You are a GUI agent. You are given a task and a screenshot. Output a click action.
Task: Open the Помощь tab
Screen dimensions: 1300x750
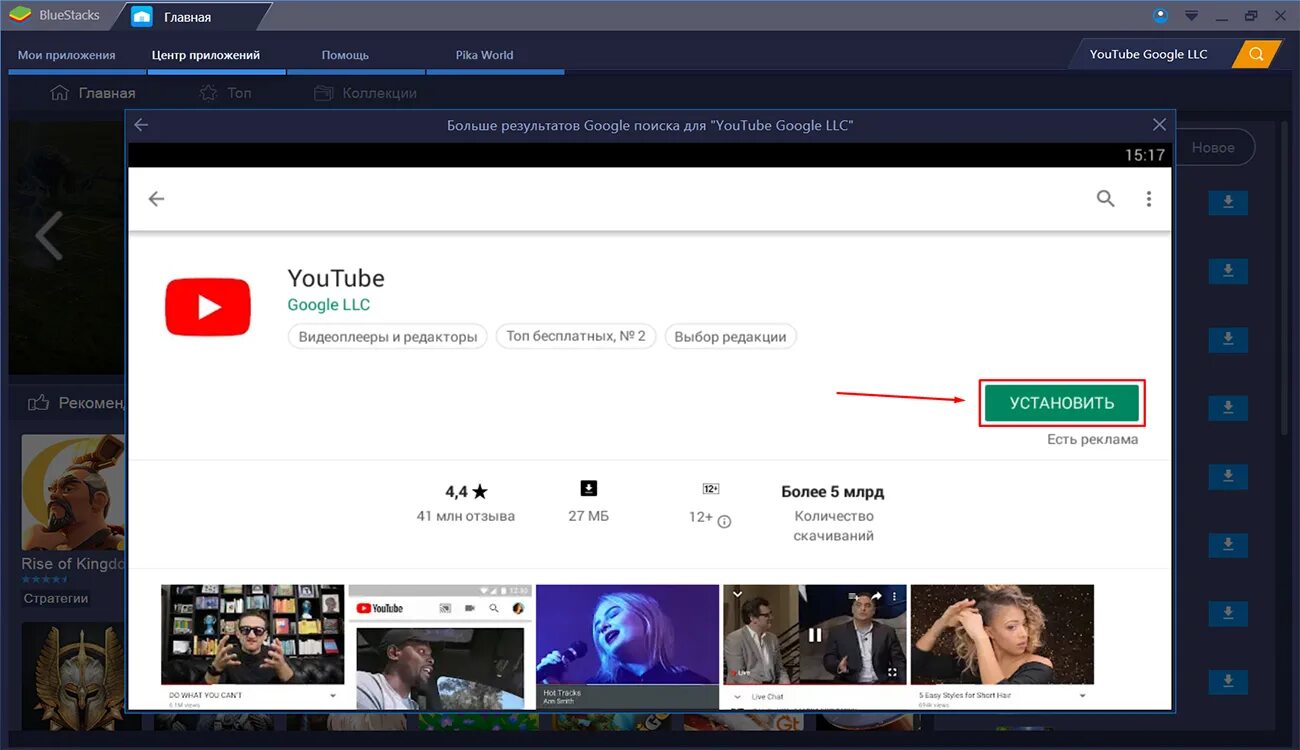click(345, 55)
